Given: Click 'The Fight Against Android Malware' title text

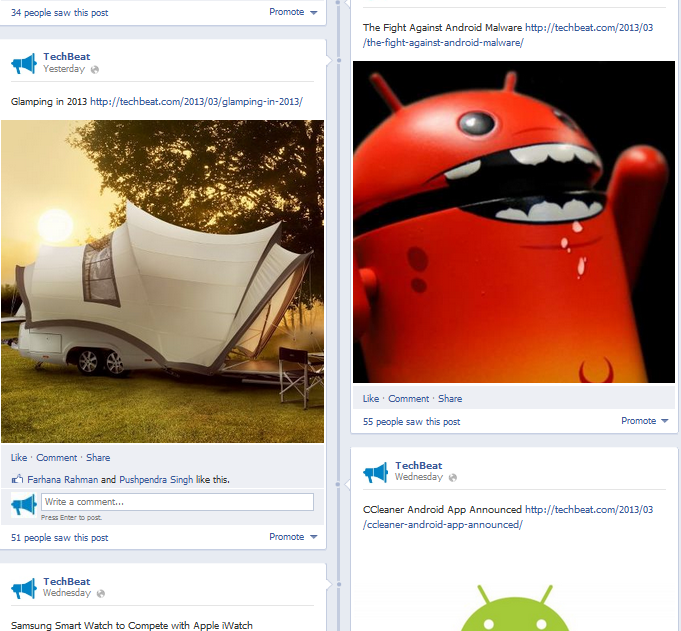Looking at the screenshot, I should tap(443, 27).
